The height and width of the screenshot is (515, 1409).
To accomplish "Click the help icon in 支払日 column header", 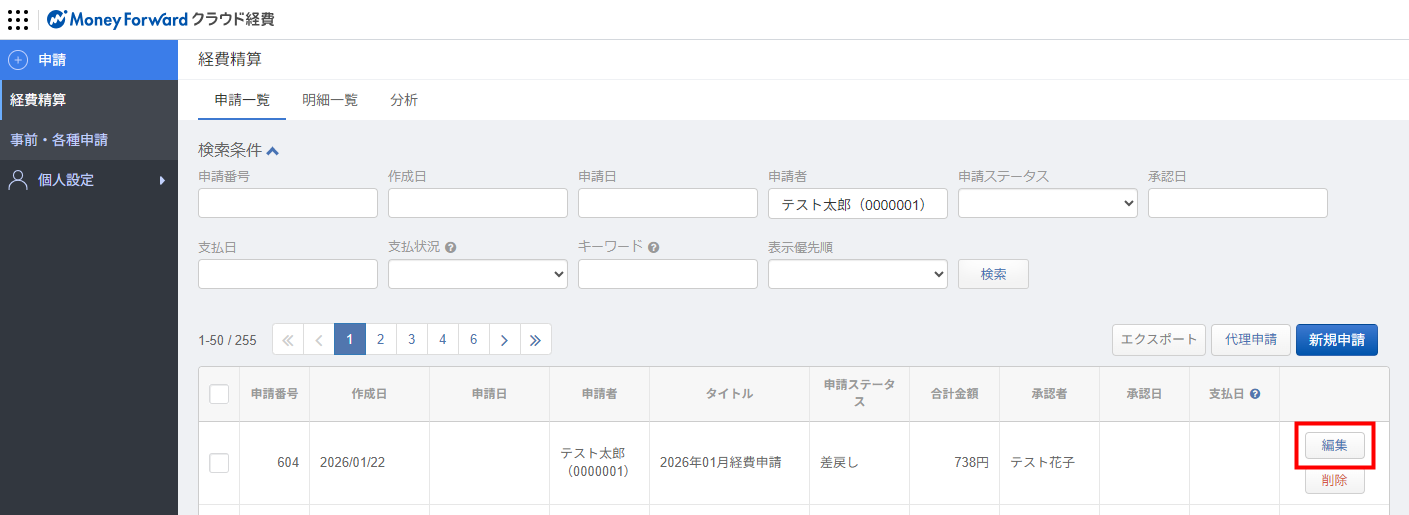I will [1254, 394].
